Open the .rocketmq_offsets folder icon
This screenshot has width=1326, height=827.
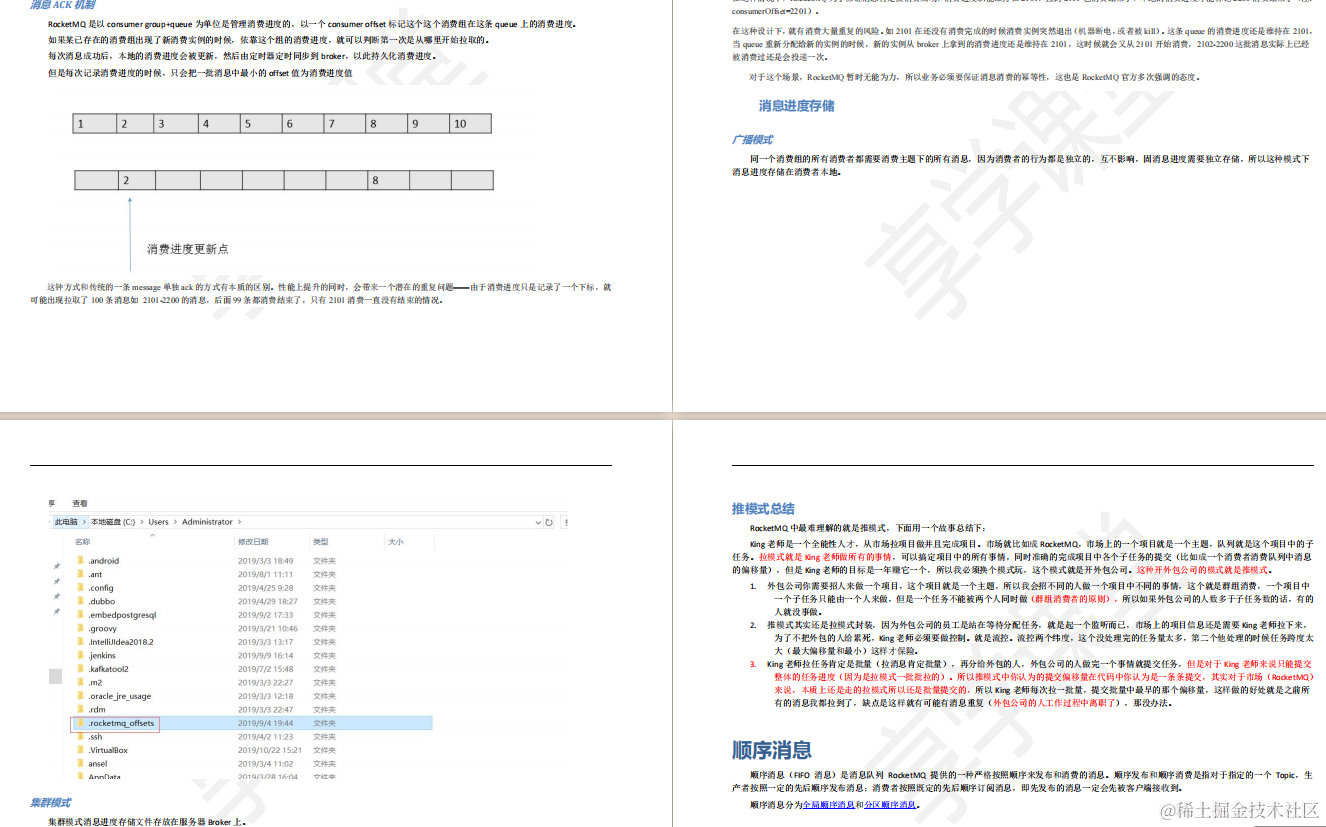[x=78, y=723]
